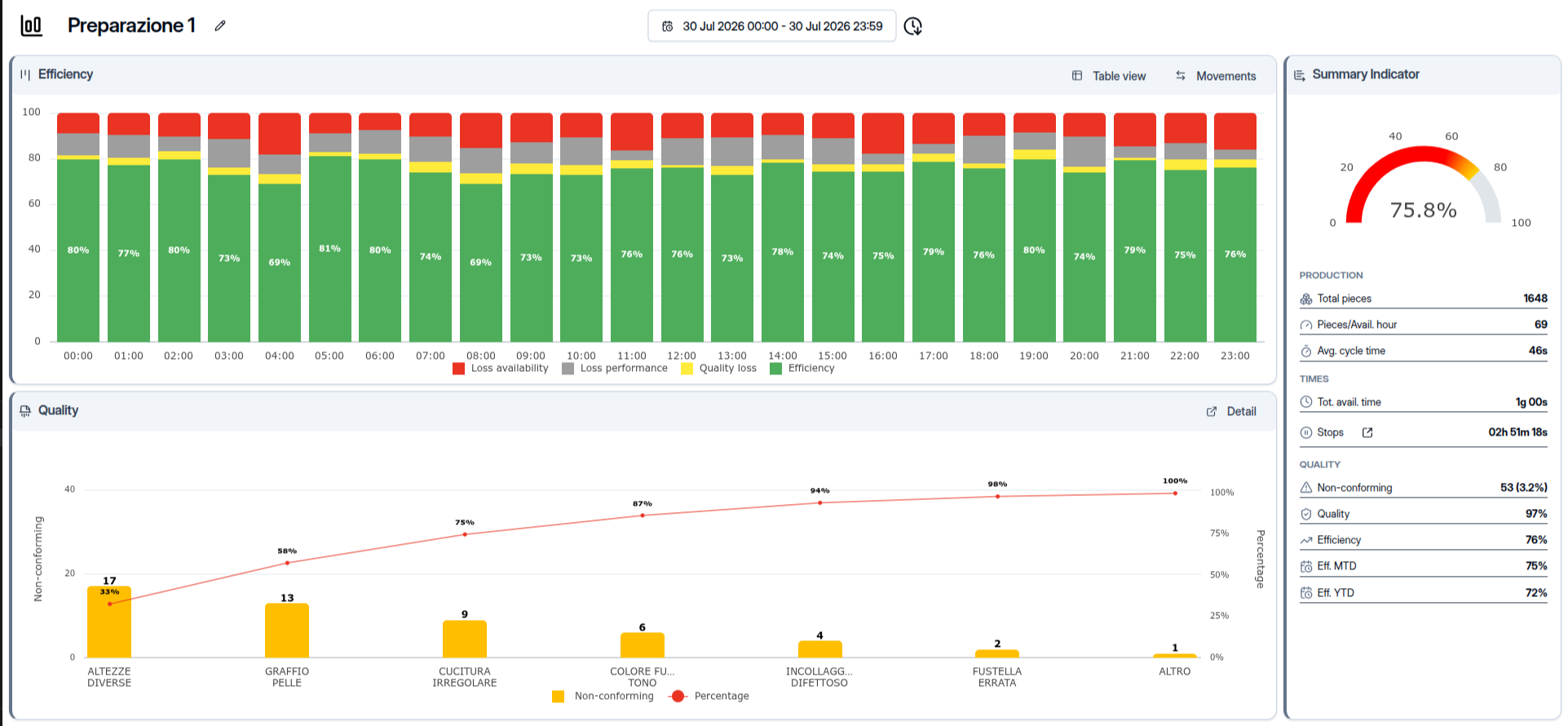Click the 05:00 efficiency bar showing 81%
Image resolution: width=1568 pixels, height=726 pixels.
(x=330, y=249)
